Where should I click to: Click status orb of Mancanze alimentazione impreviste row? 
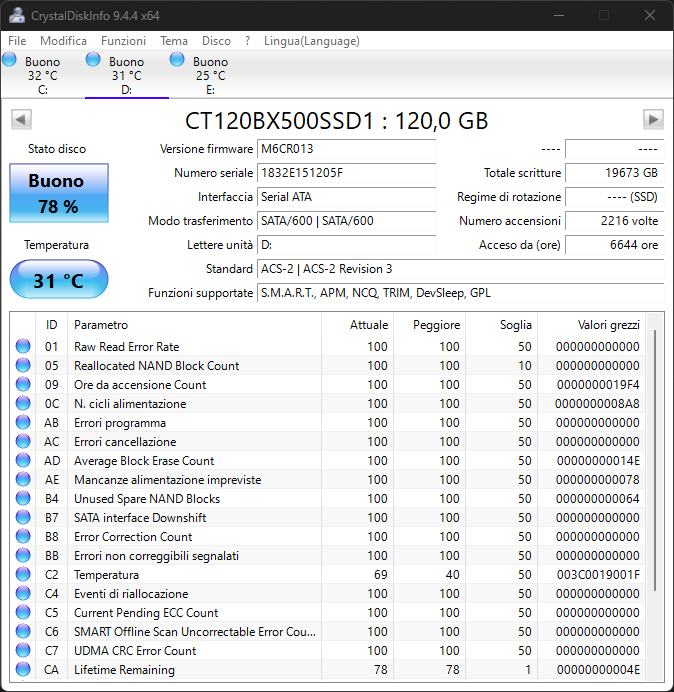(23, 479)
